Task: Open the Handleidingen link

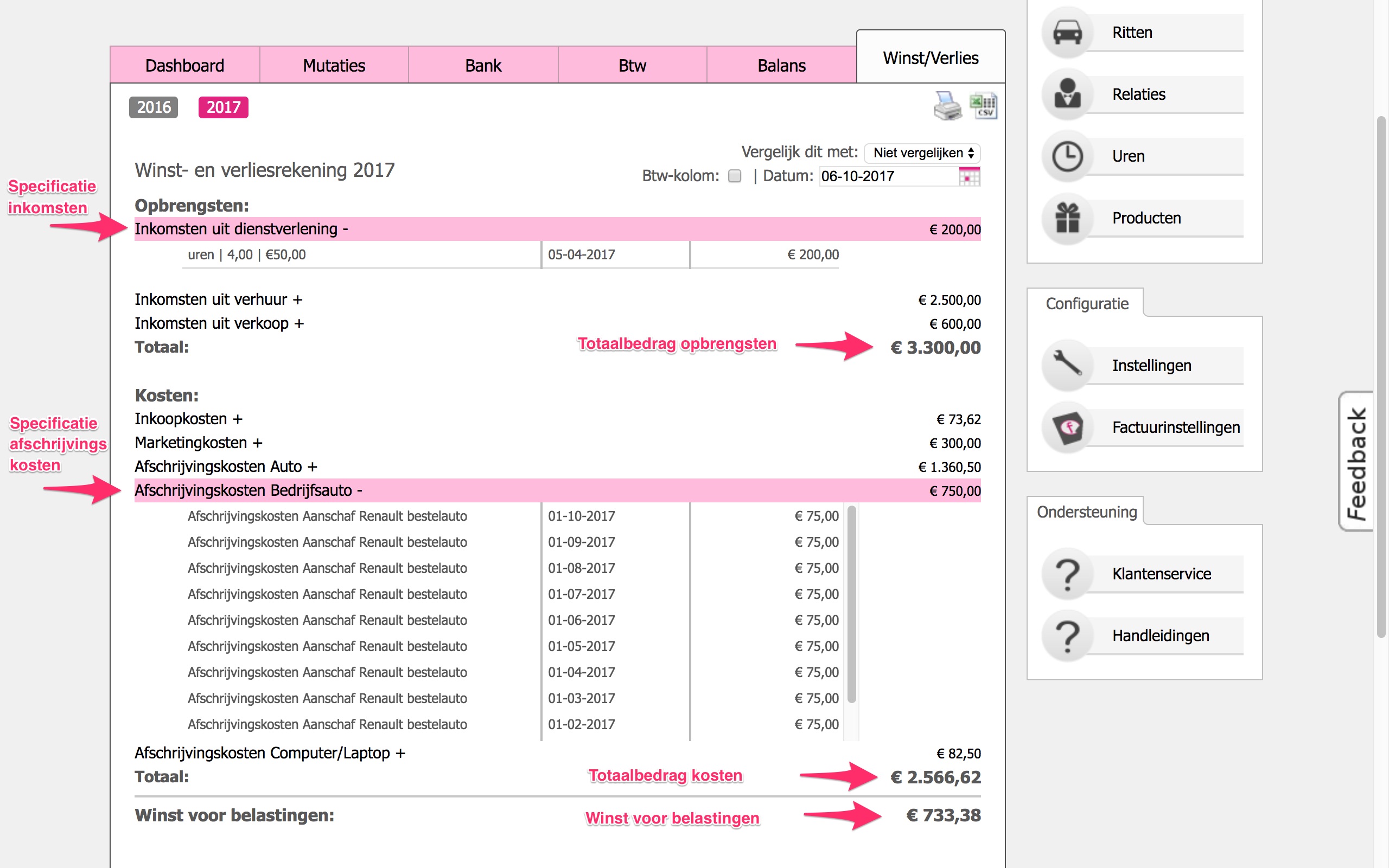Action: point(1161,636)
